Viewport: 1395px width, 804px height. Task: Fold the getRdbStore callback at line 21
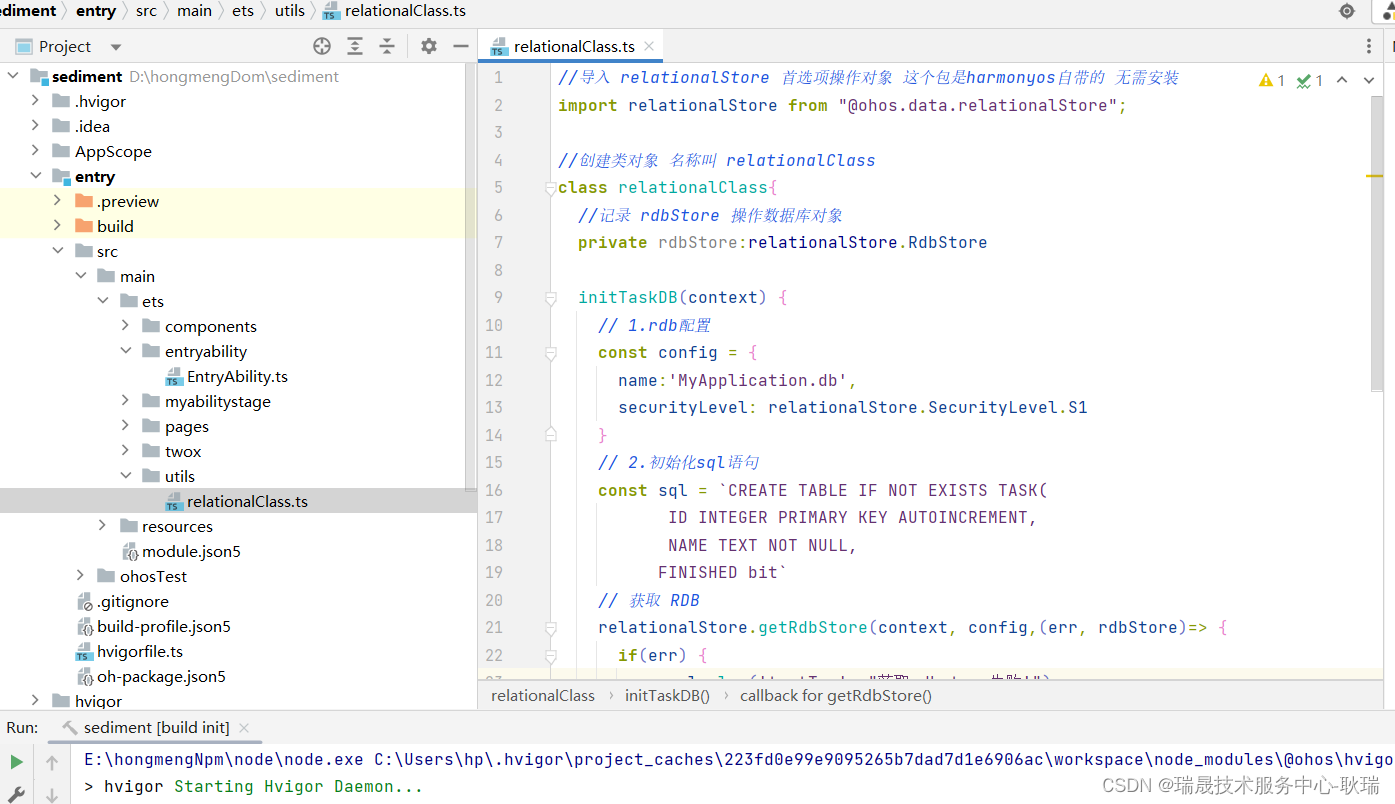(x=550, y=628)
